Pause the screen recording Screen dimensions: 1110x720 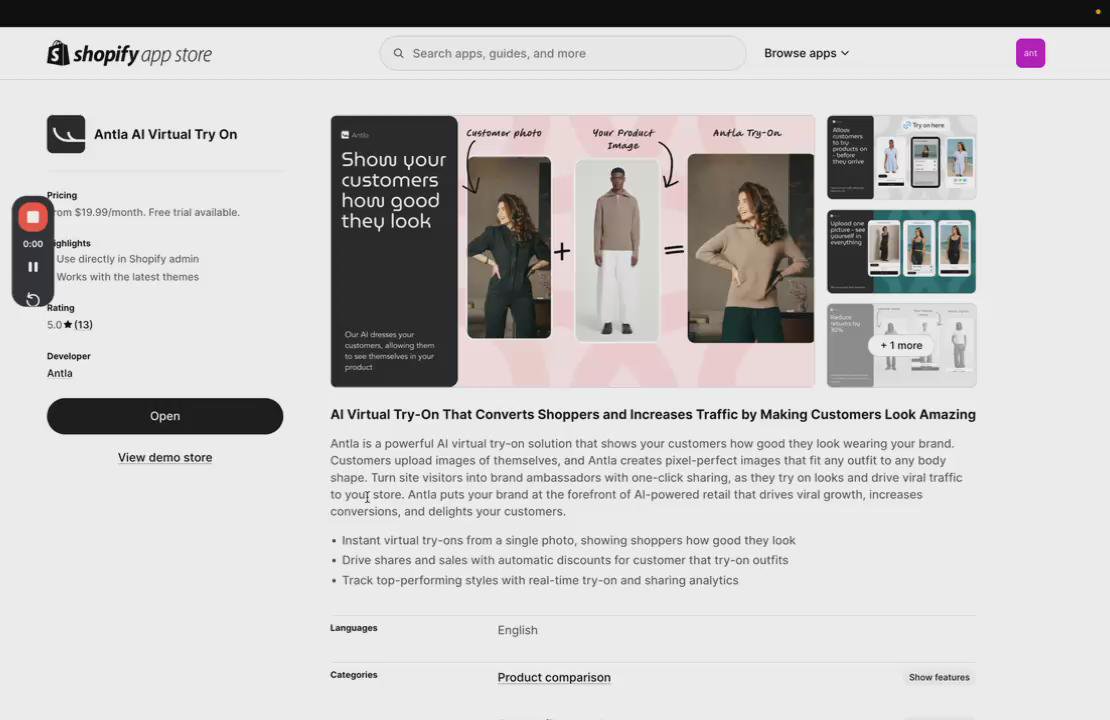tap(33, 267)
